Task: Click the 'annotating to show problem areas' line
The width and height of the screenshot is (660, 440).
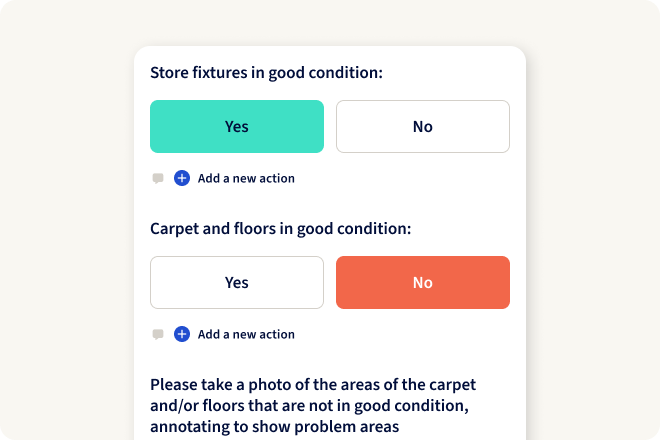Action: pos(275,427)
